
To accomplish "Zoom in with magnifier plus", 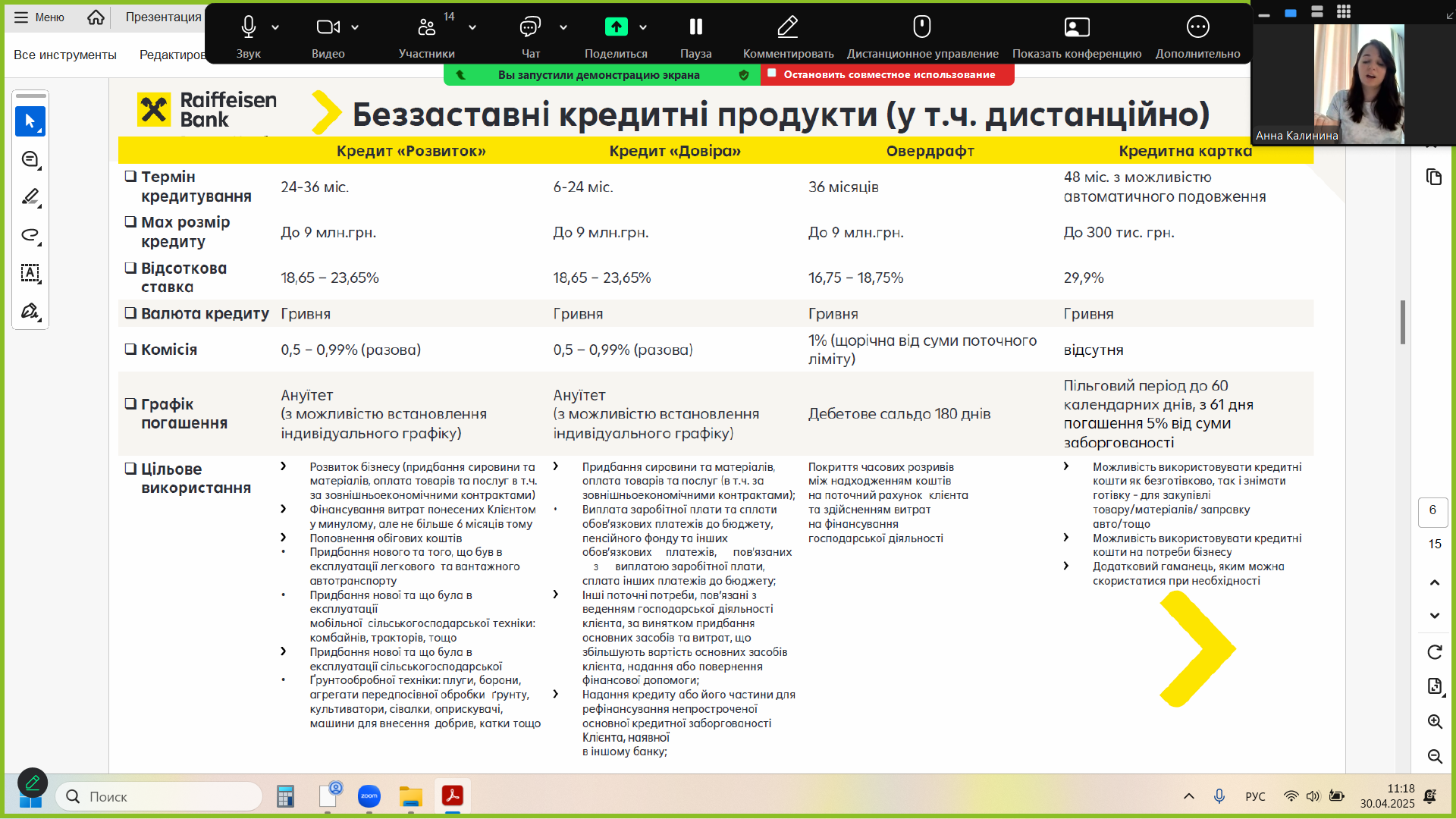I will (x=1434, y=722).
